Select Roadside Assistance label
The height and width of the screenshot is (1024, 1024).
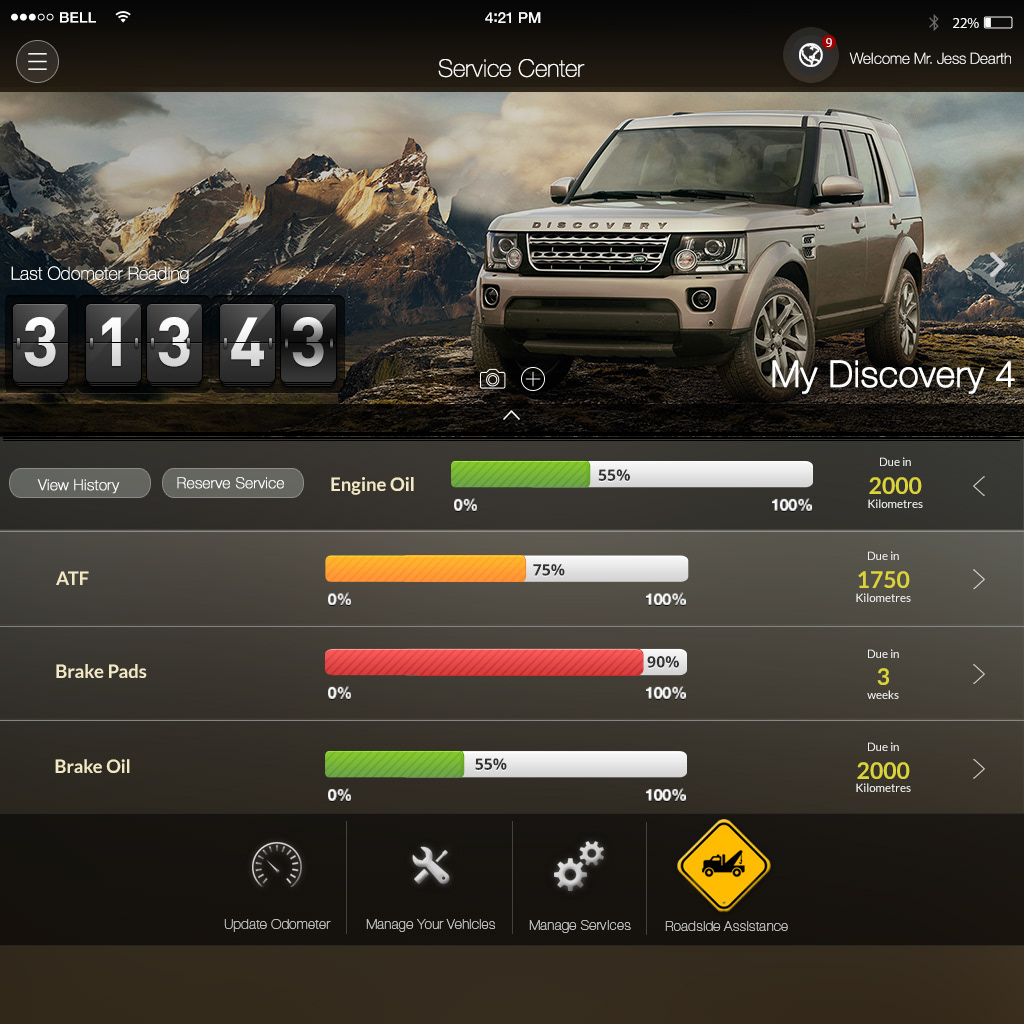[726, 926]
